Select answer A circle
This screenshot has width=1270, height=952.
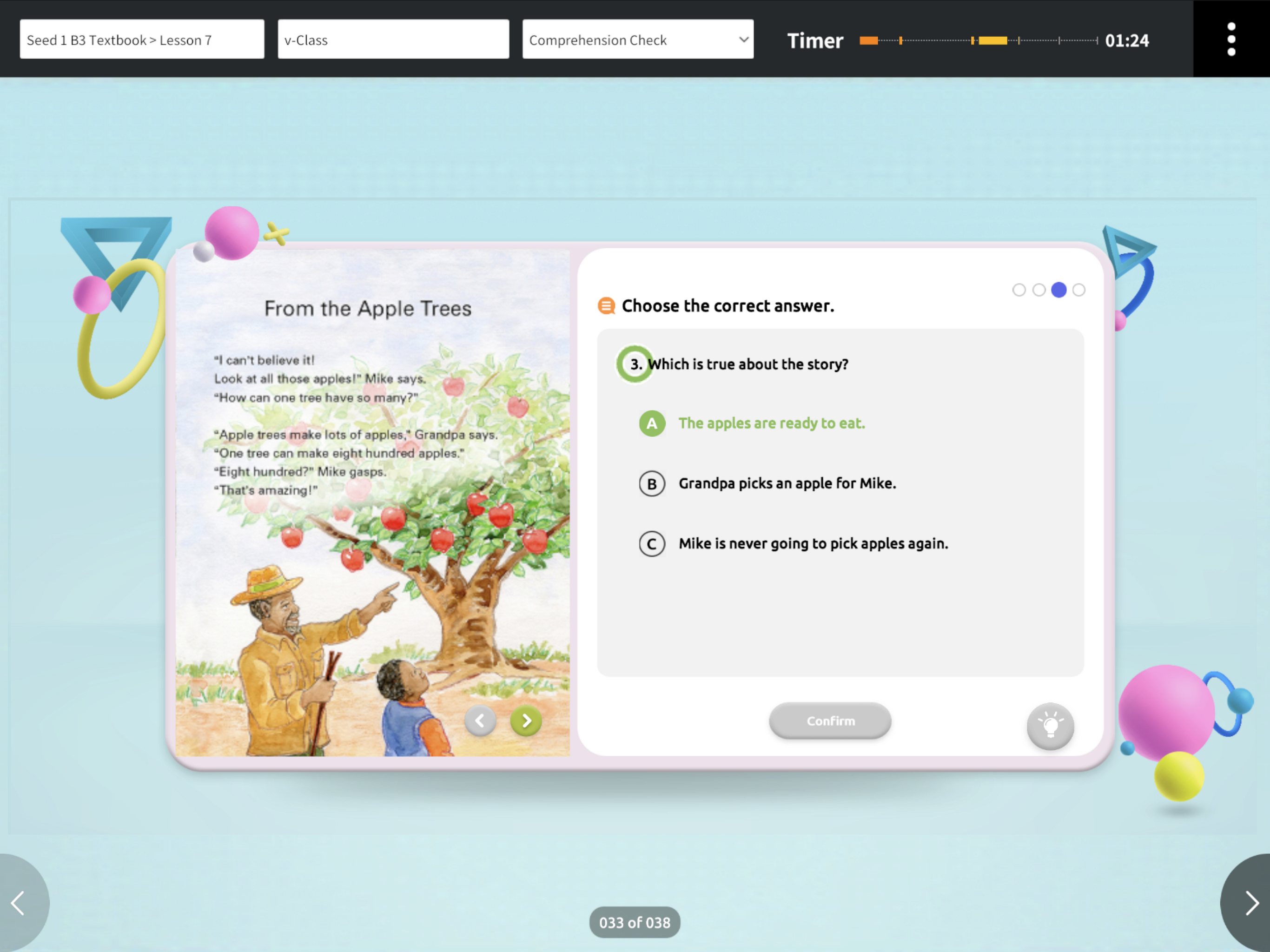pyautogui.click(x=652, y=423)
